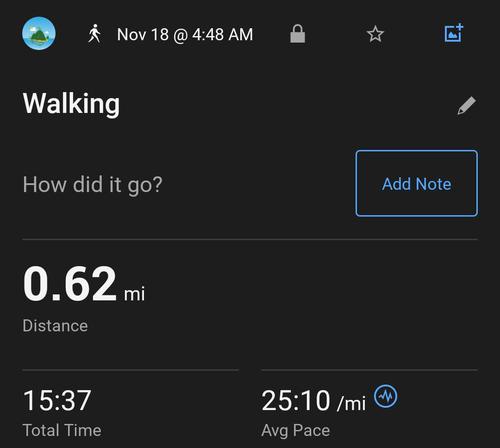Tap the /mi unit beside 25:10
This screenshot has height=448, width=500.
pos(351,403)
